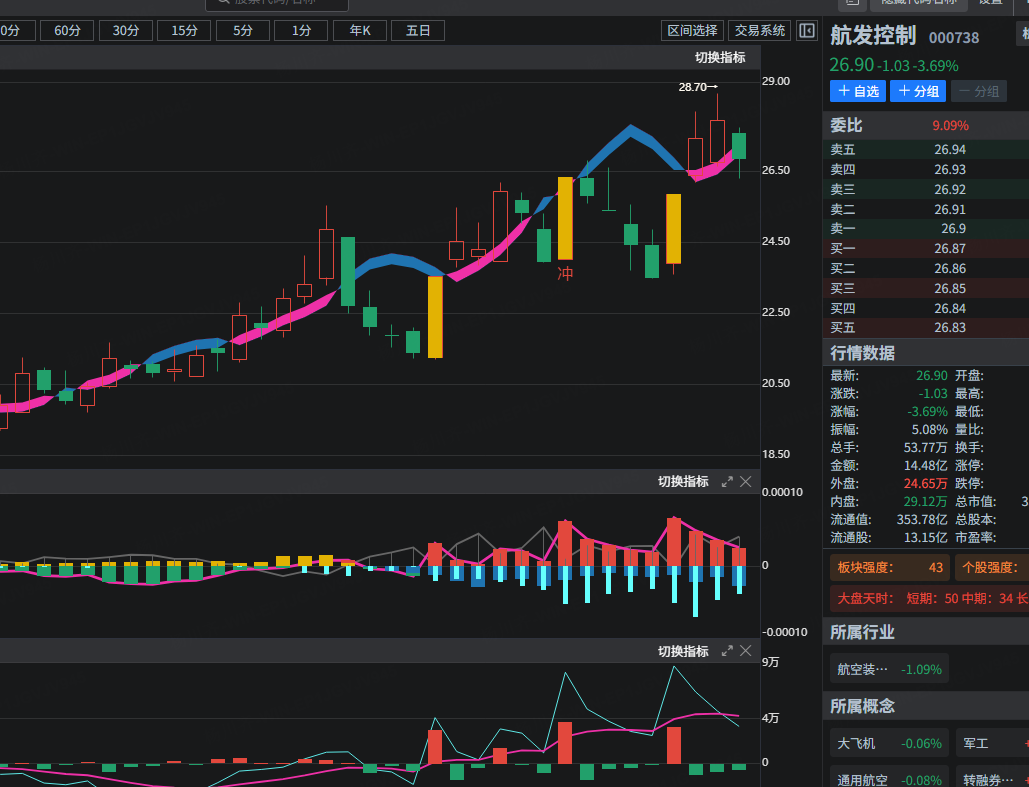
Task: Open the 交易系统 trading system
Action: click(760, 31)
